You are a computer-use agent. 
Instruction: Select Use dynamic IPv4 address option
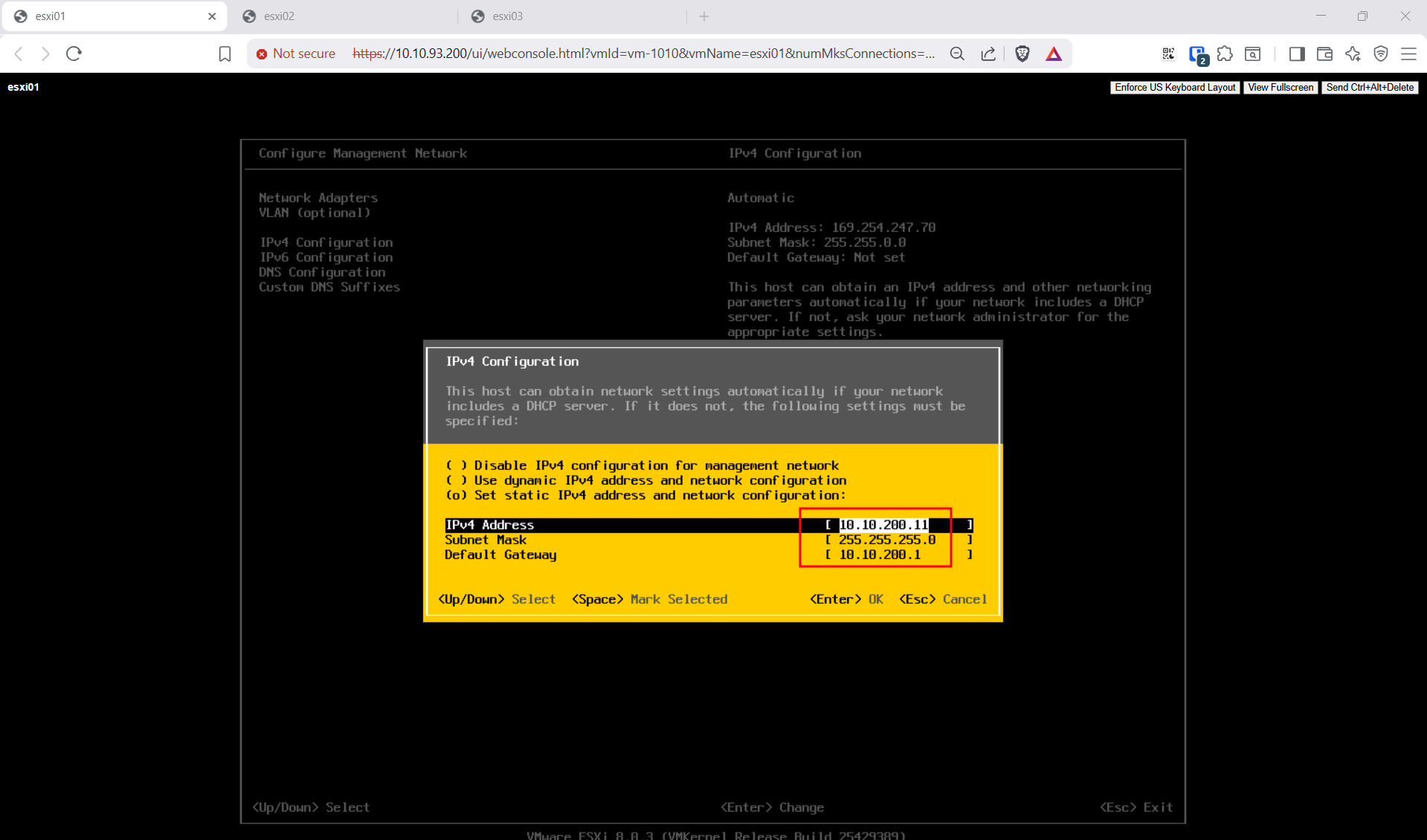[645, 480]
